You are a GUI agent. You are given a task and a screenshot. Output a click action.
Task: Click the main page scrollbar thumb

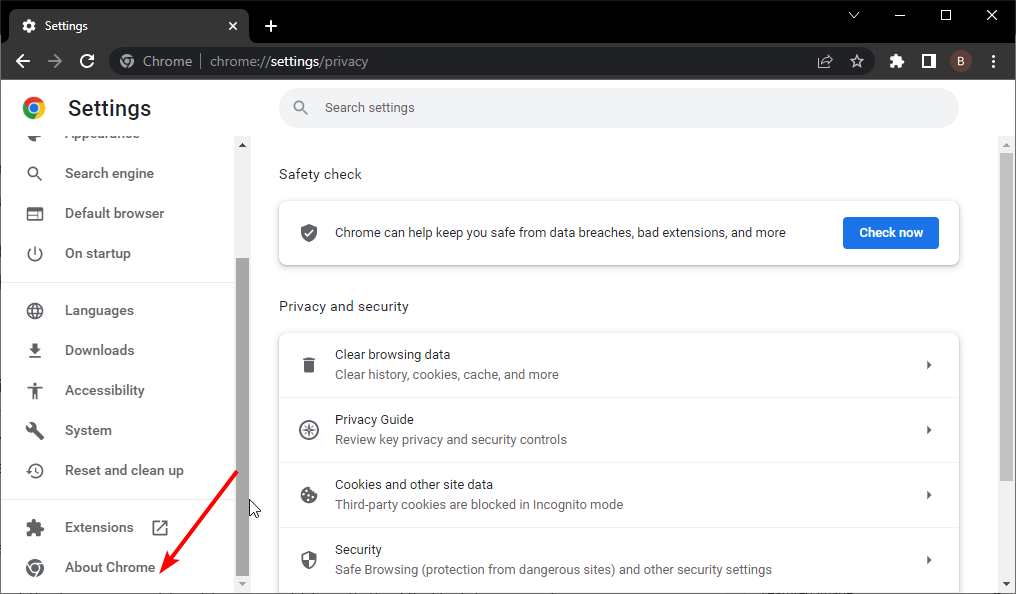click(1006, 317)
